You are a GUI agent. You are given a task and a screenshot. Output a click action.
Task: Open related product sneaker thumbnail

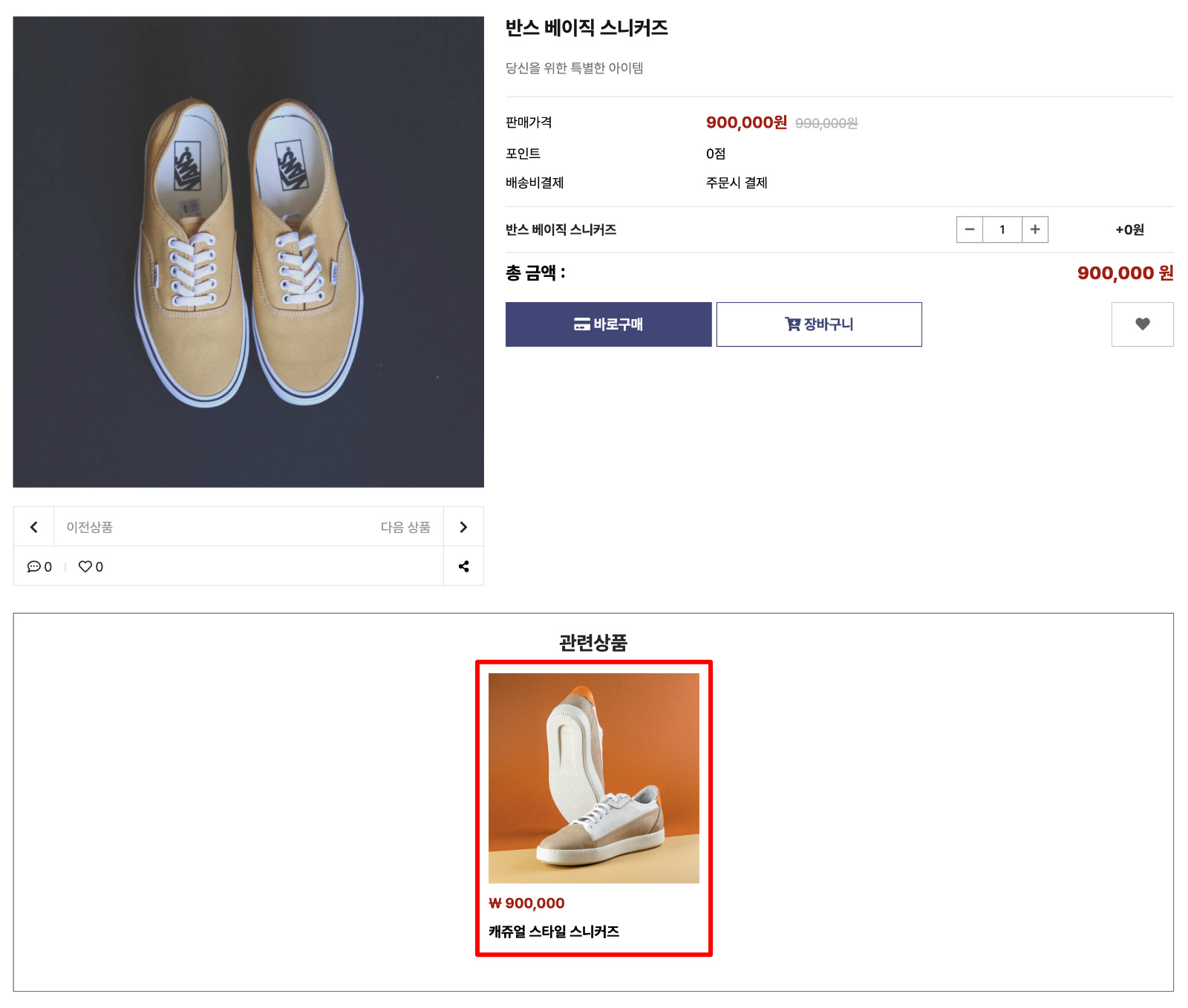594,778
